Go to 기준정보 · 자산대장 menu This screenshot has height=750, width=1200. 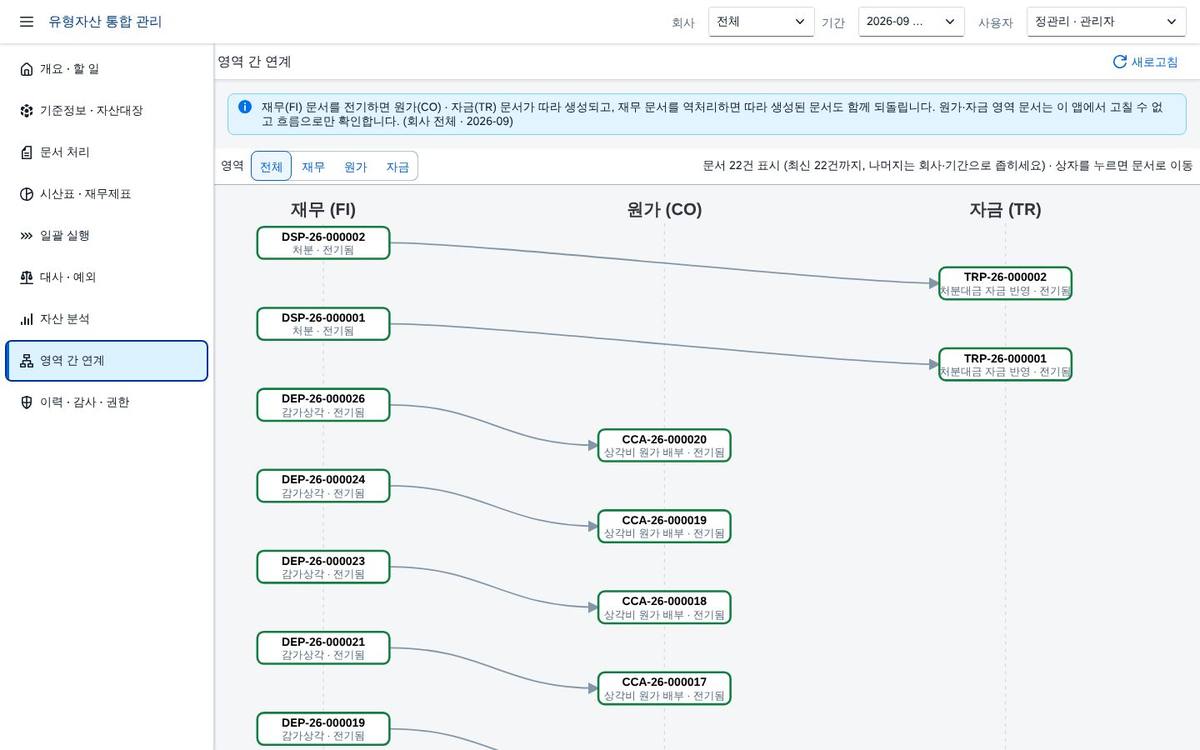(x=107, y=111)
